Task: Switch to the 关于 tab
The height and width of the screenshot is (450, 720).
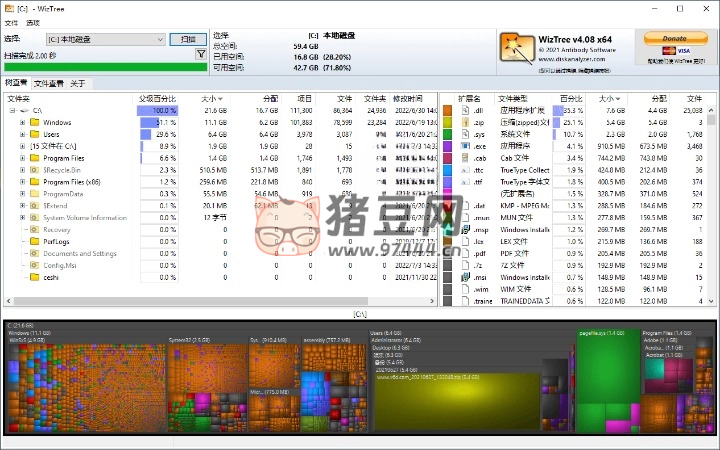Action: [77, 84]
